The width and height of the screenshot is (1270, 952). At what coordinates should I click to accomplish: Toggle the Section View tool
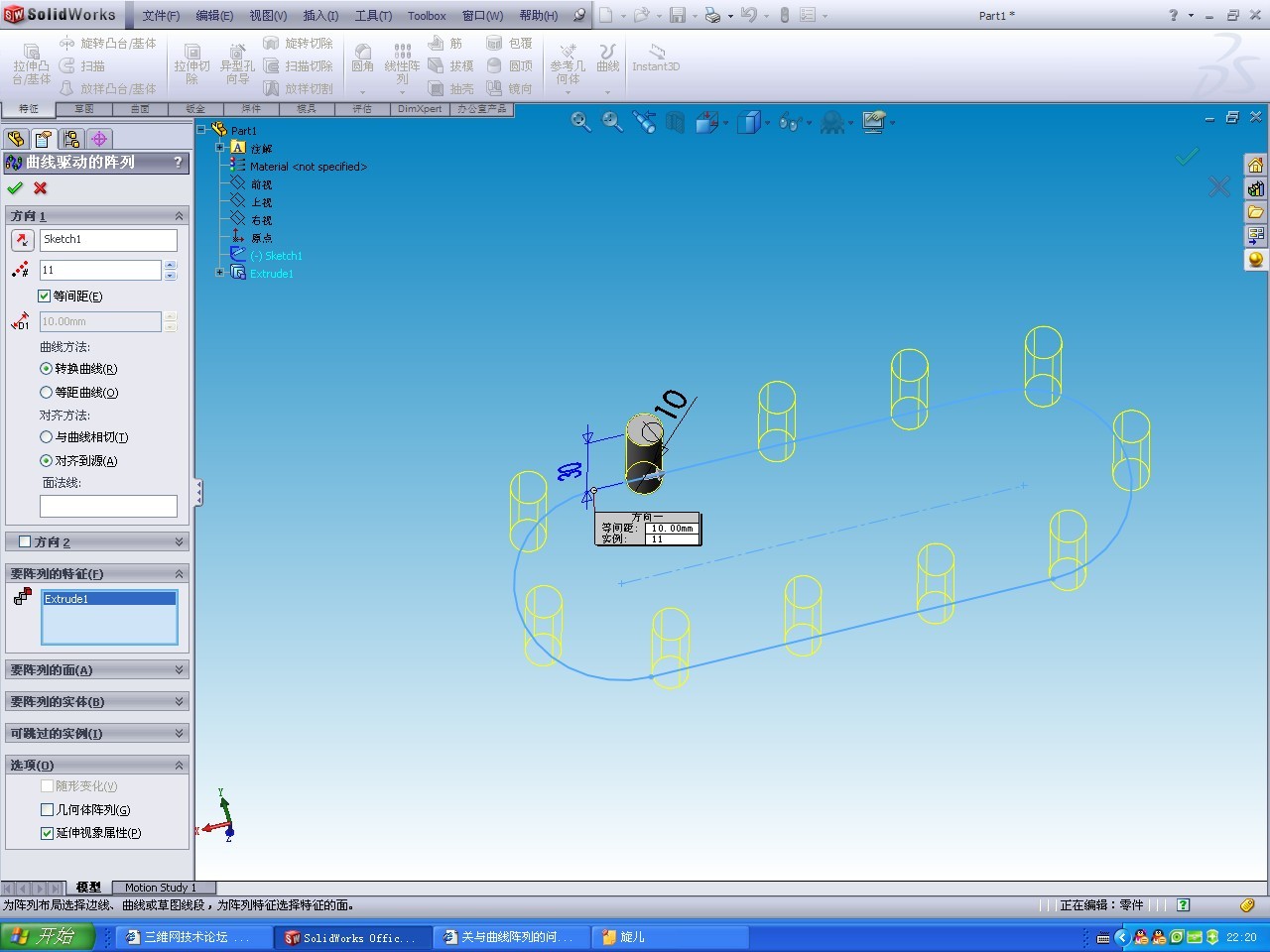coord(676,122)
